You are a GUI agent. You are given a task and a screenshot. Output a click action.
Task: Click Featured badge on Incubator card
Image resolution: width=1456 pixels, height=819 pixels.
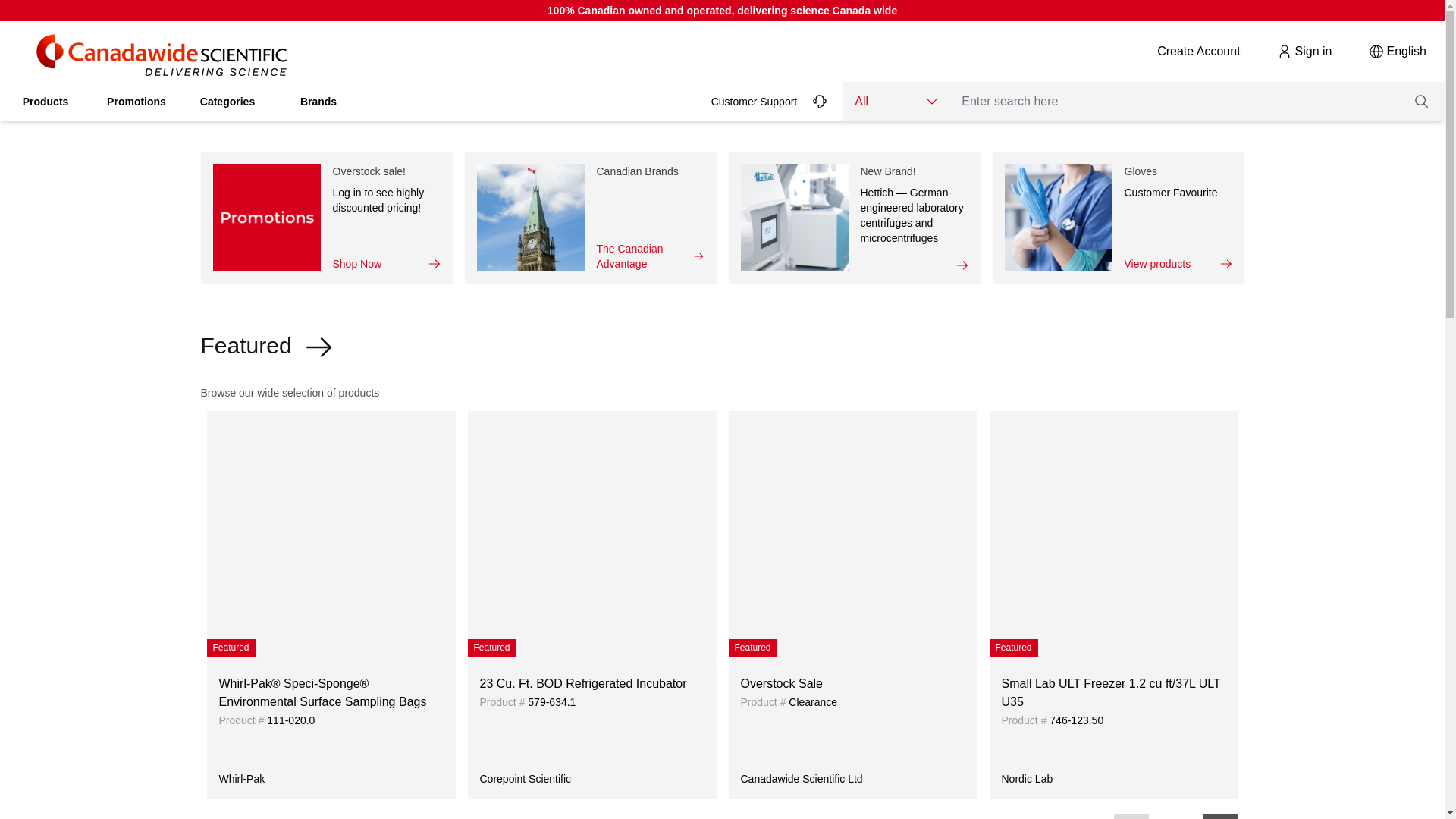(x=491, y=648)
